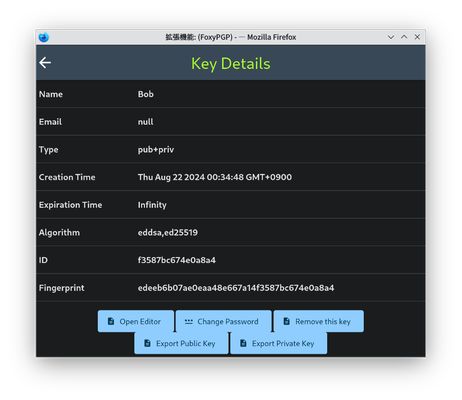This screenshot has height=400, width=462.
Task: Select the key ID f3587bc674e0a8a4
Action: click(x=177, y=260)
